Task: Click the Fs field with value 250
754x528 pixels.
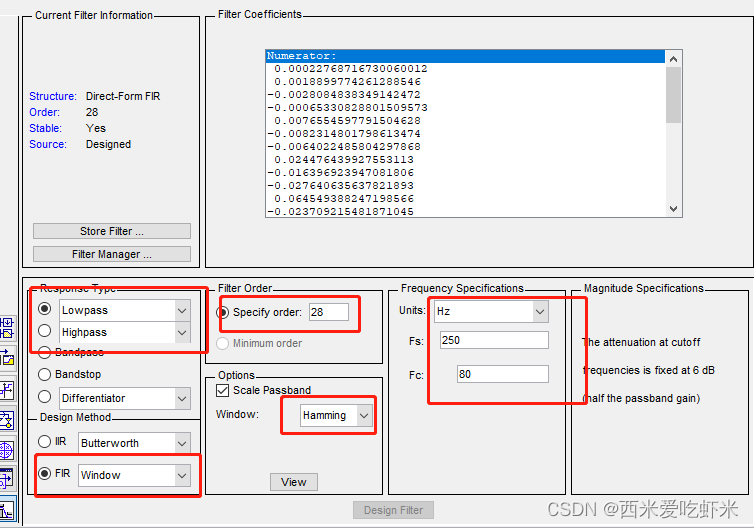Action: (x=494, y=340)
